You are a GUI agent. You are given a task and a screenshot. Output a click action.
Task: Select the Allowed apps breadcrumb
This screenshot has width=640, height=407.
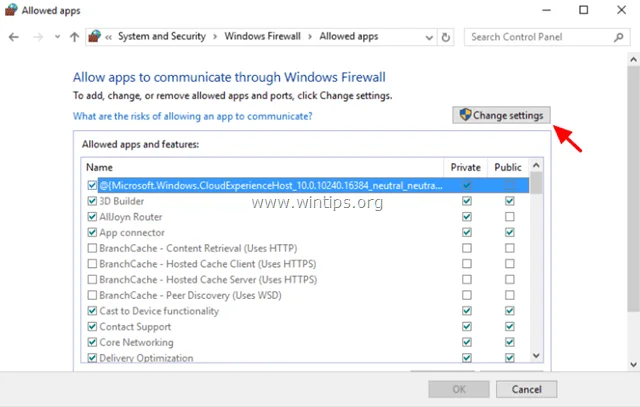pos(349,36)
